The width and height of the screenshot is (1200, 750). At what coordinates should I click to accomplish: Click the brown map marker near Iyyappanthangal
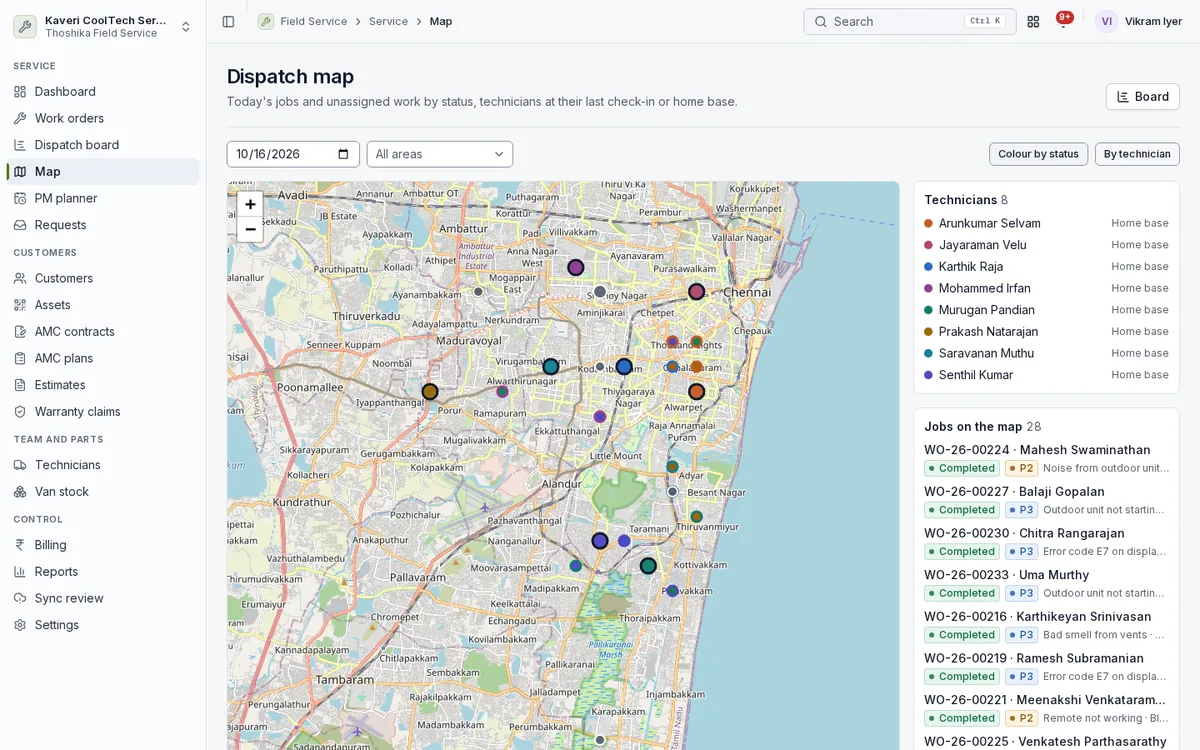click(430, 392)
